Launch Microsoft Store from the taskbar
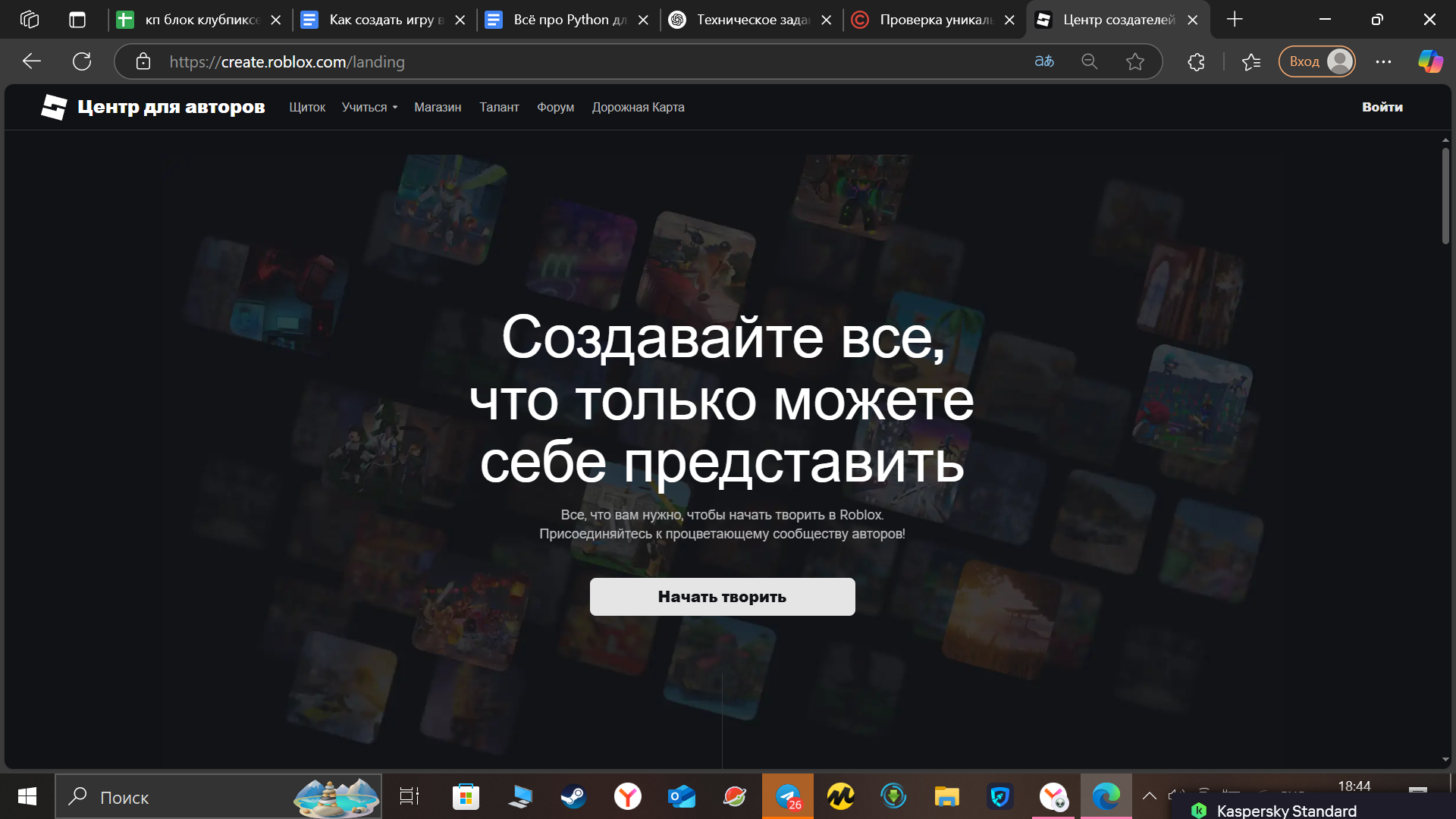 click(x=466, y=796)
